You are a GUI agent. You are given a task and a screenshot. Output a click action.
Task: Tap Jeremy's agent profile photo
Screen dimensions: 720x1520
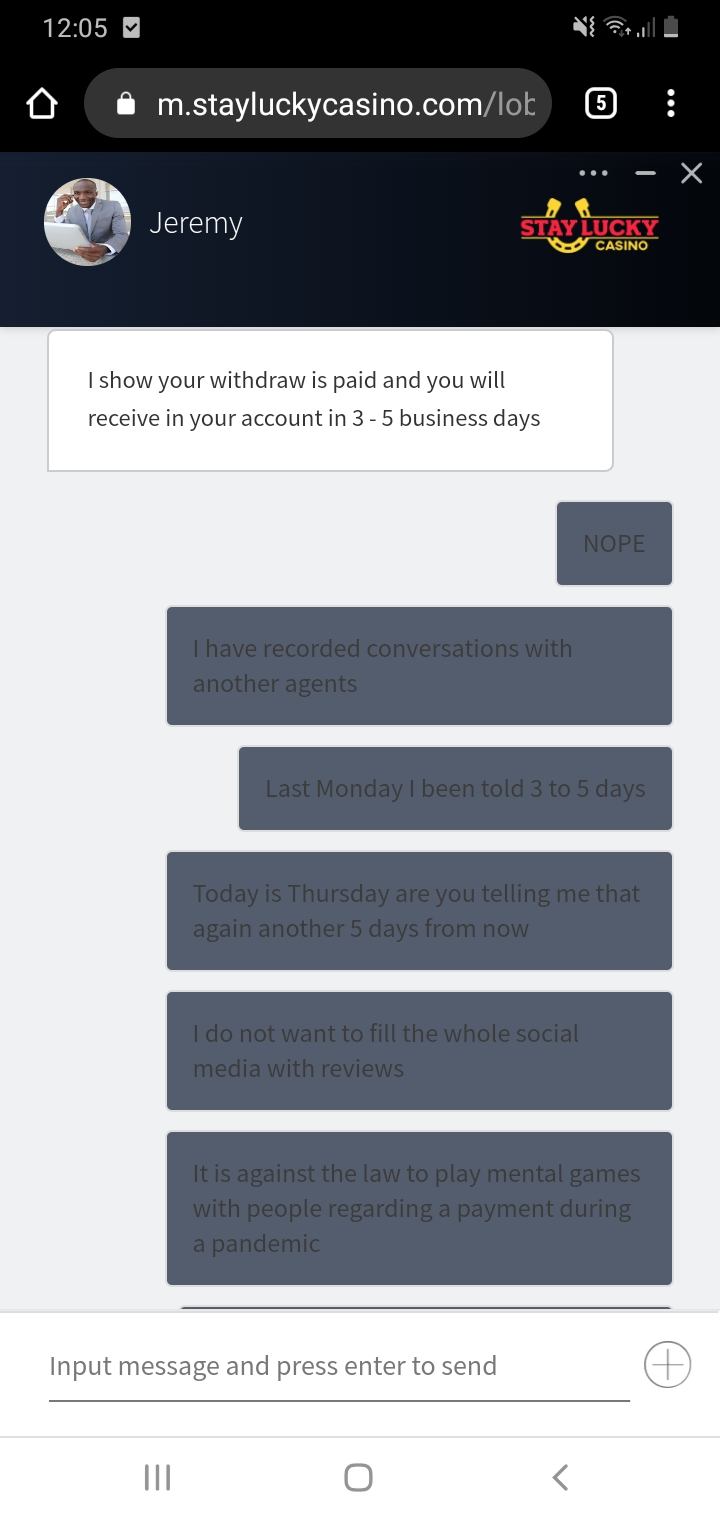[87, 222]
